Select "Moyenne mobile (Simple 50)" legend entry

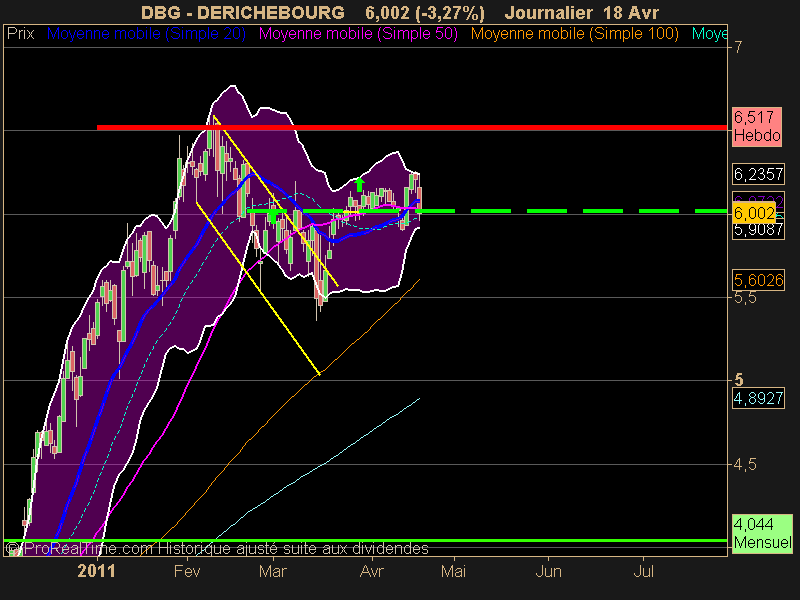358,34
